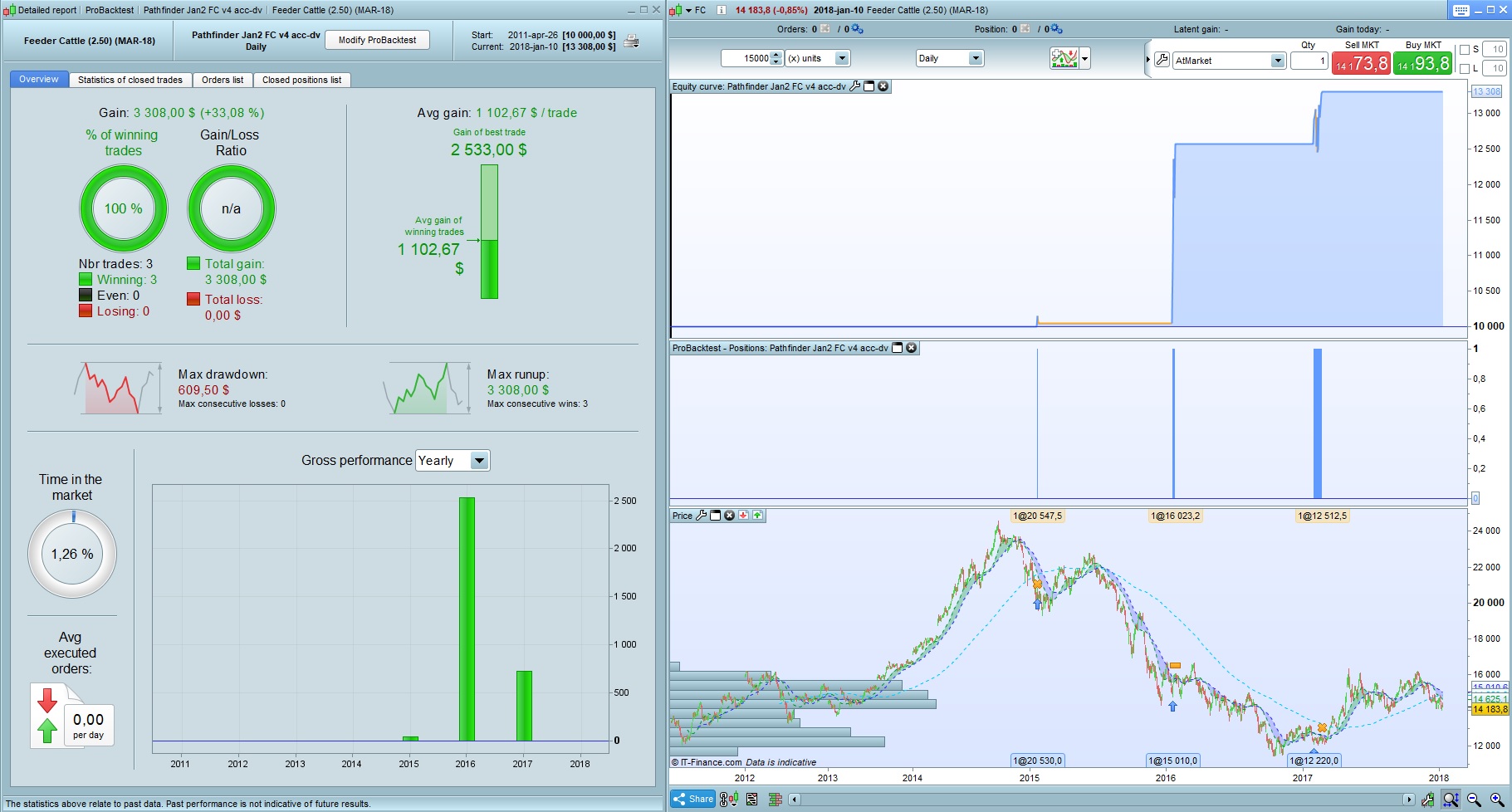Open chart drawing settings icon near zoom
The height and width of the screenshot is (812, 1512).
1427,800
